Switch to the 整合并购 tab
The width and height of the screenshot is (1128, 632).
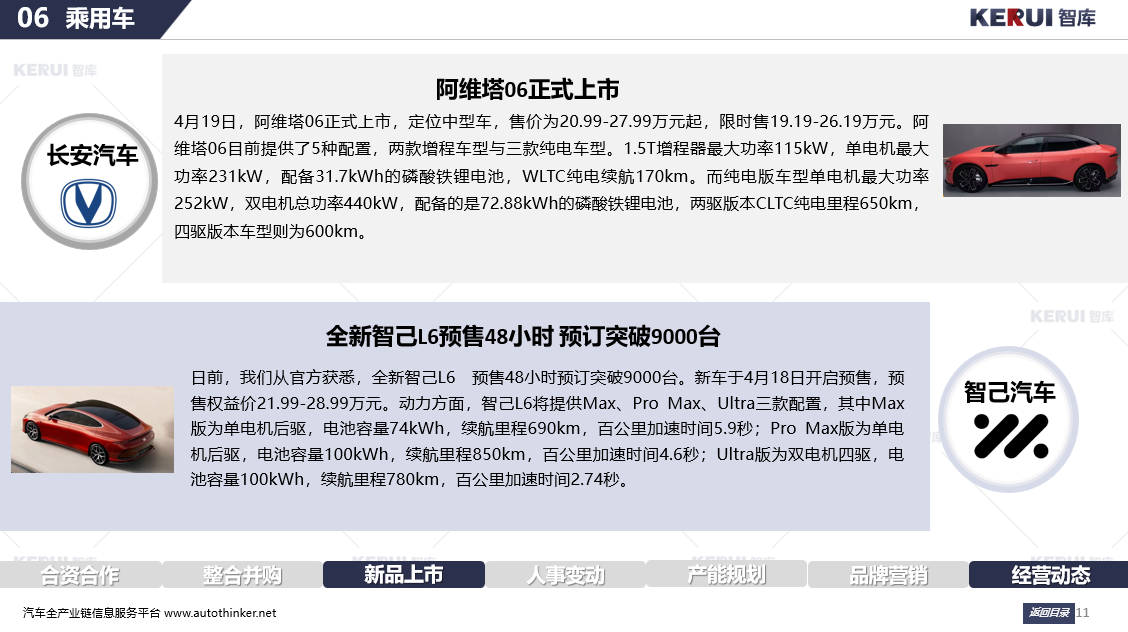(x=242, y=574)
